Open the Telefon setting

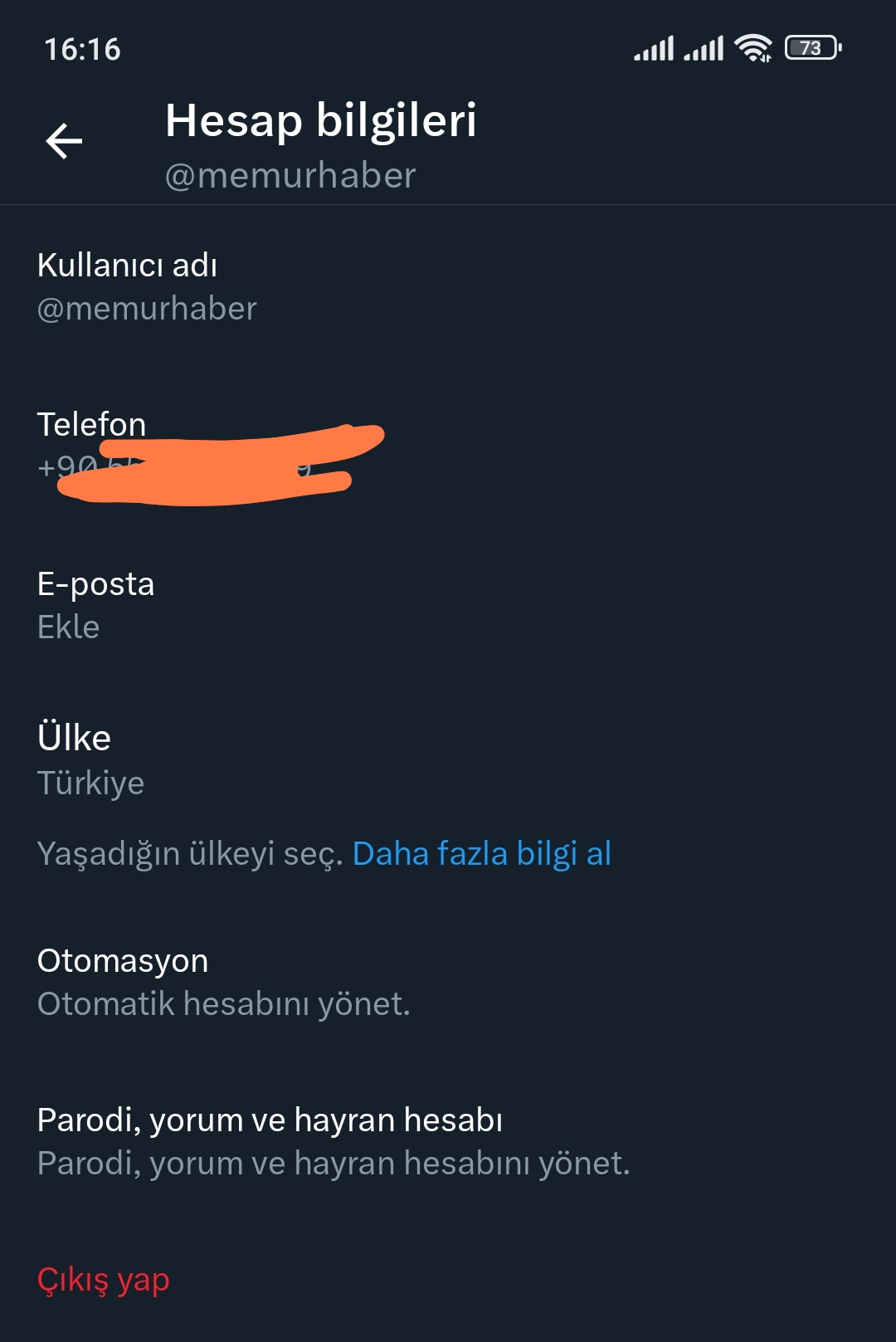(448, 446)
